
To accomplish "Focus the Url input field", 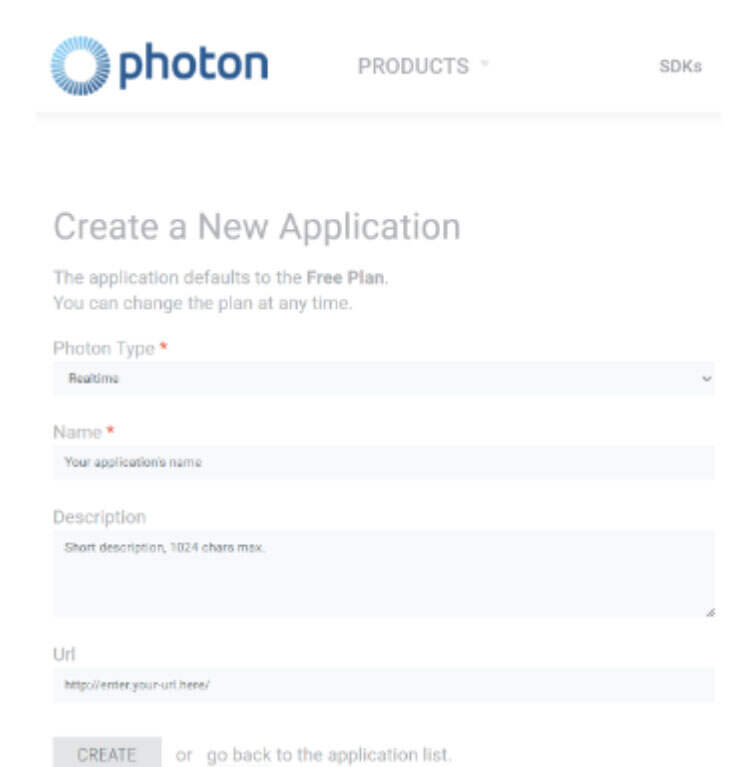I will (383, 685).
